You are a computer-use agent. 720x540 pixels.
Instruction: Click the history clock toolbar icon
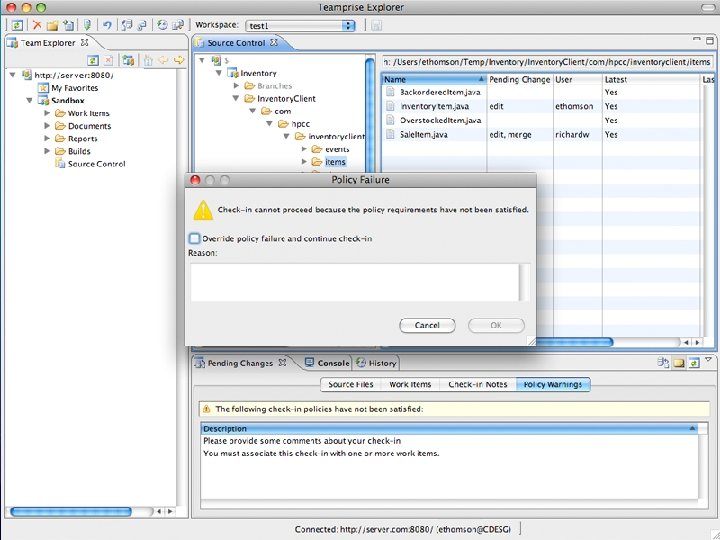(x=162, y=25)
